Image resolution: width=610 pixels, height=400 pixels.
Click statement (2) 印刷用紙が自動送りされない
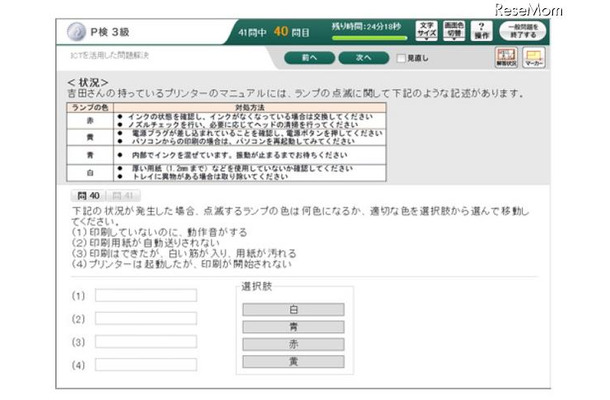pos(145,243)
